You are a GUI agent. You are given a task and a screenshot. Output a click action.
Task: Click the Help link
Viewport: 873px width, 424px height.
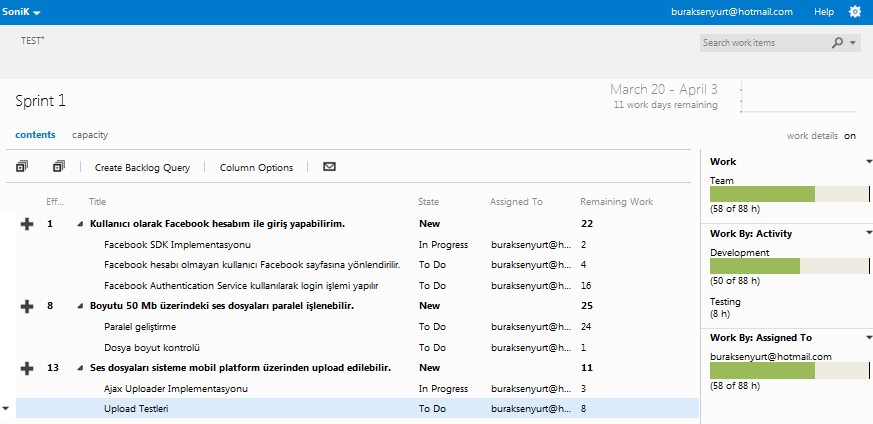pos(824,12)
